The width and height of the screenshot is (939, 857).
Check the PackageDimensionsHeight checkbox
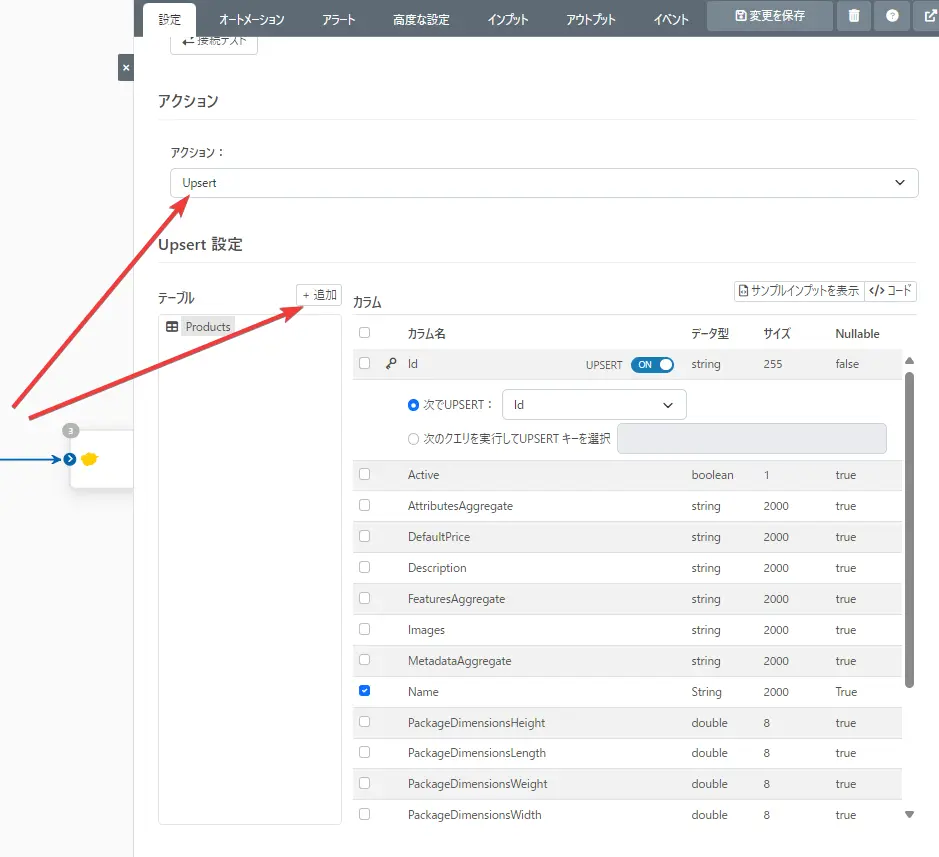pos(364,722)
